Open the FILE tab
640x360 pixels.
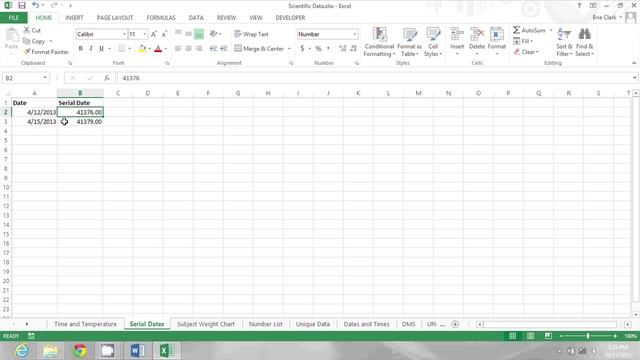[x=13, y=18]
